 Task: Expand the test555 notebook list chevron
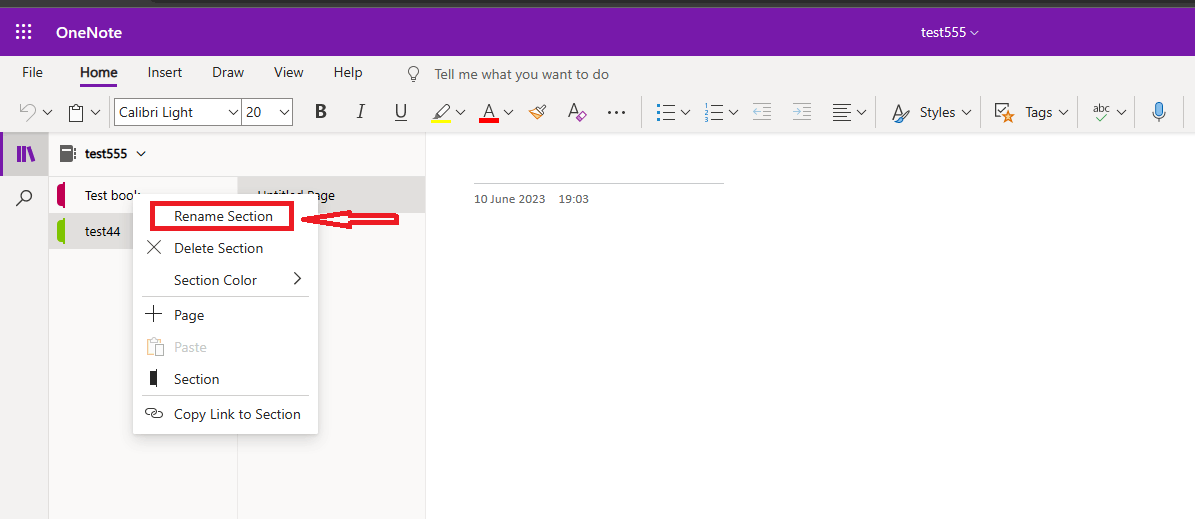(x=141, y=154)
